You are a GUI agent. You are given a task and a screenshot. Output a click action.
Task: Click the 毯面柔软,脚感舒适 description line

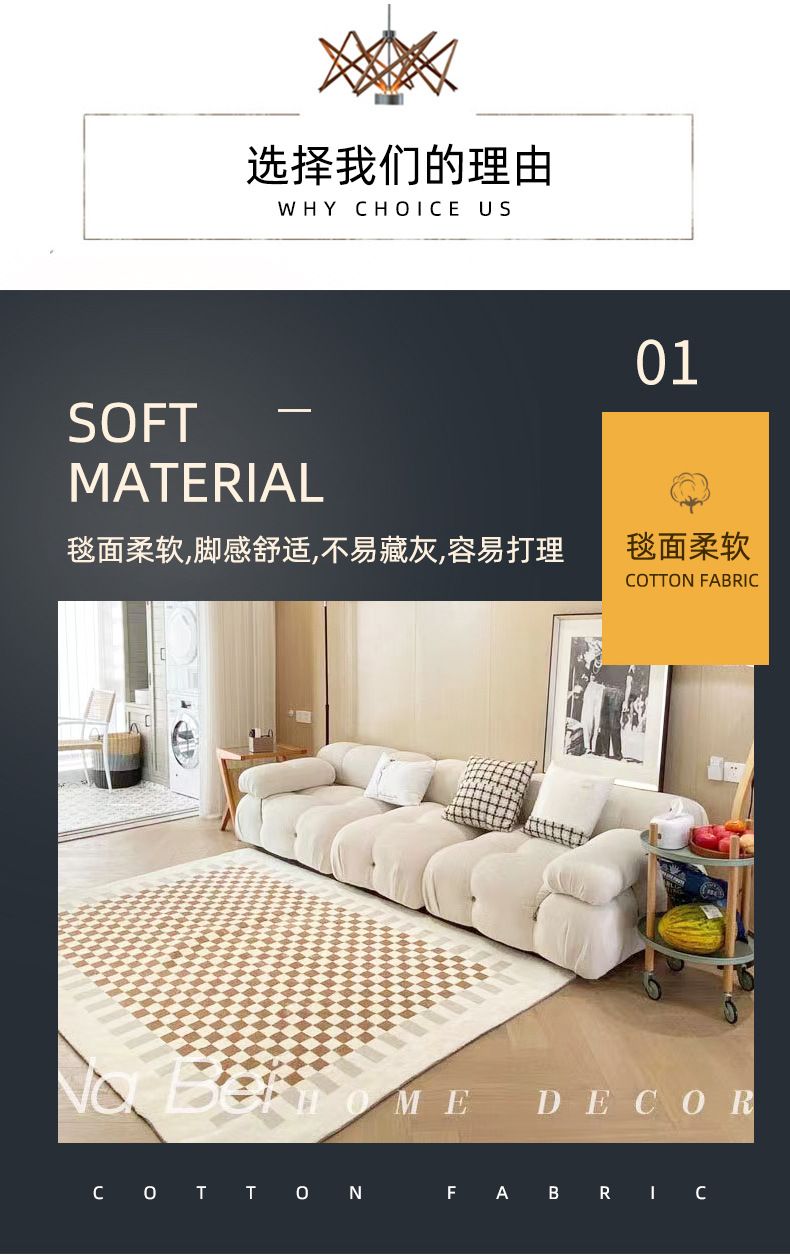(316, 550)
